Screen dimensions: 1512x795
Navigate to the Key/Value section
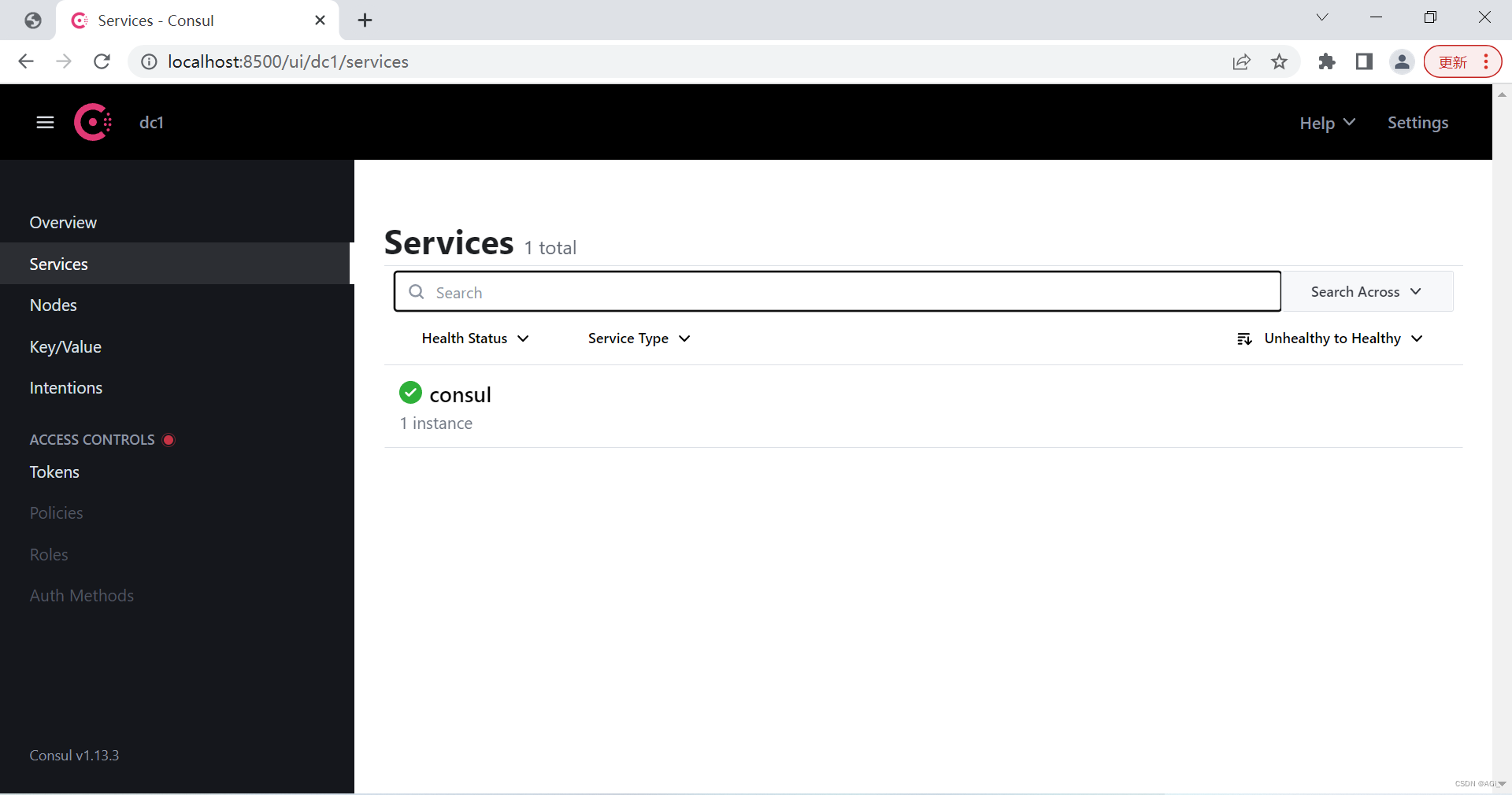[x=65, y=346]
